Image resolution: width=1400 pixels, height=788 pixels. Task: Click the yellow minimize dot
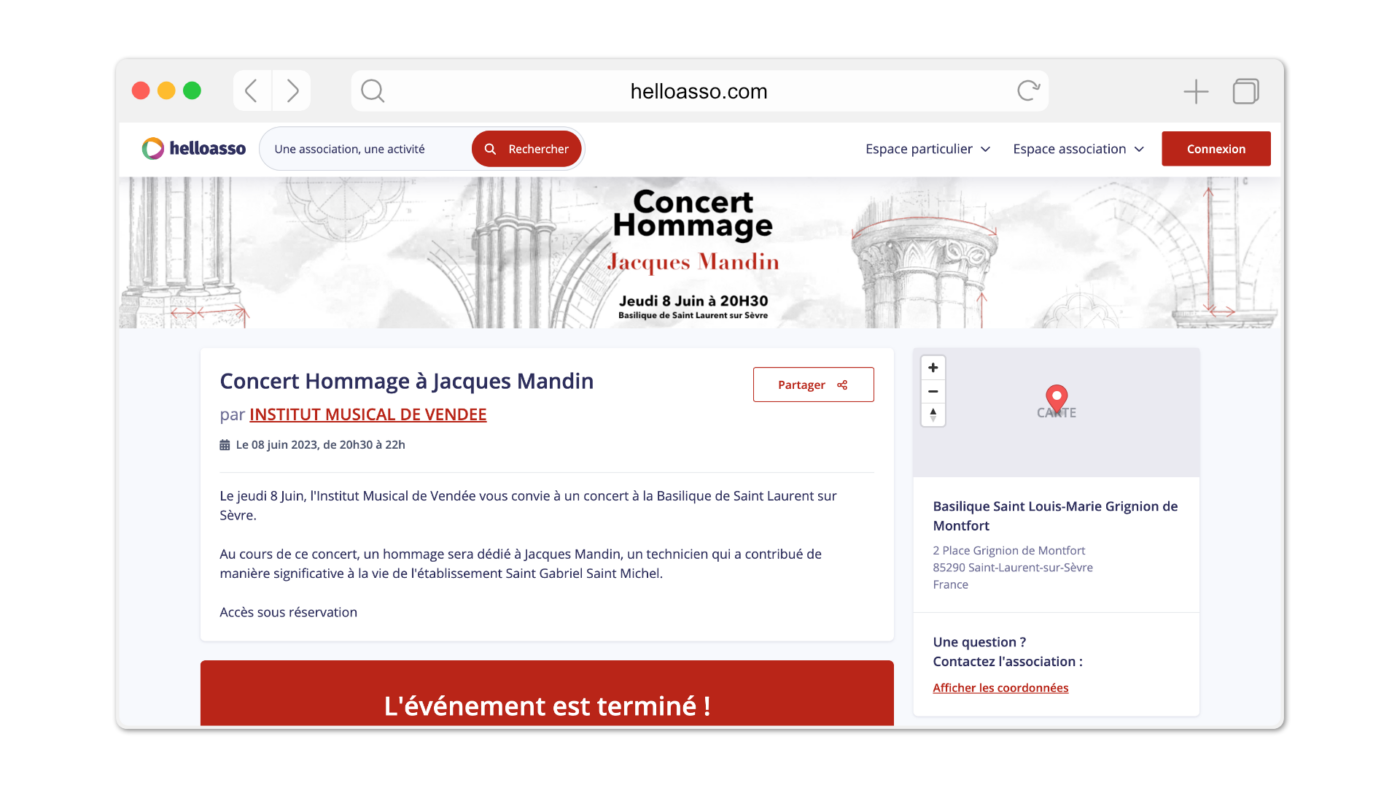pyautogui.click(x=166, y=91)
